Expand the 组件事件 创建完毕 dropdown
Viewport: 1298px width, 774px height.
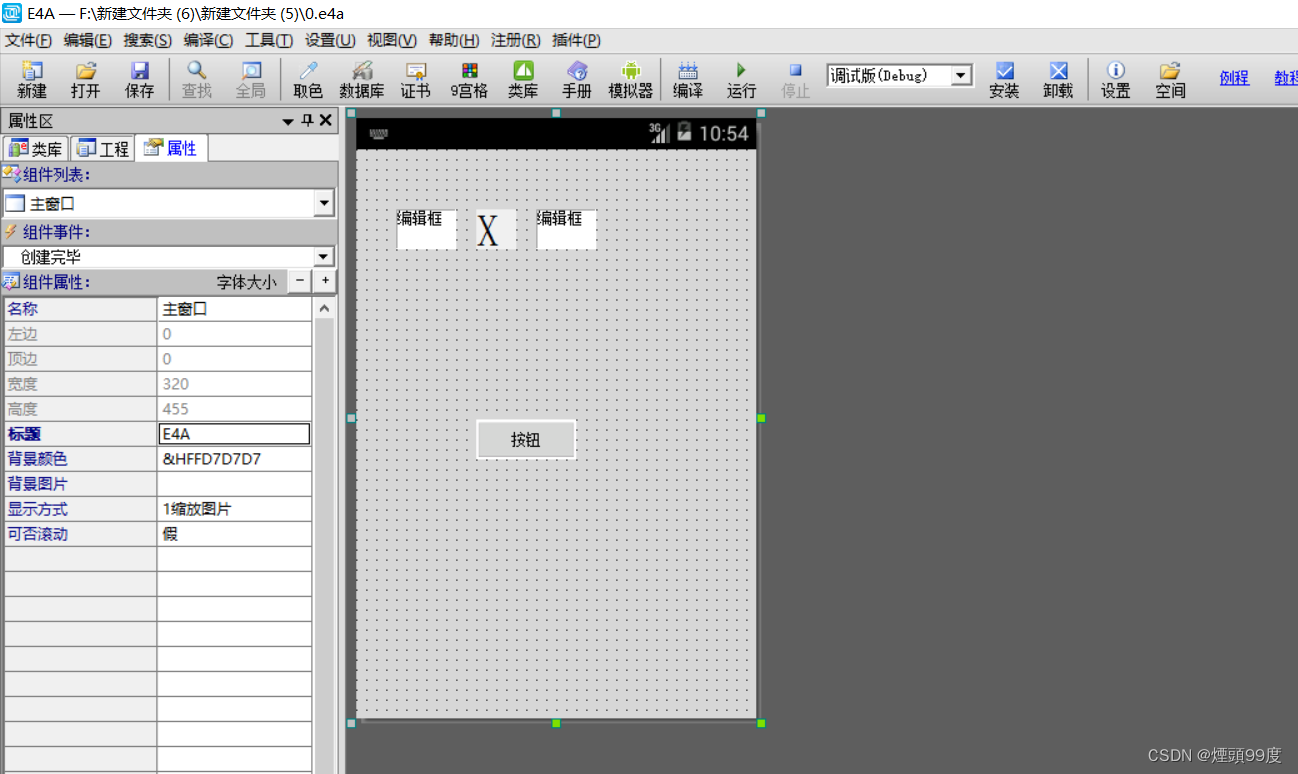(x=324, y=257)
